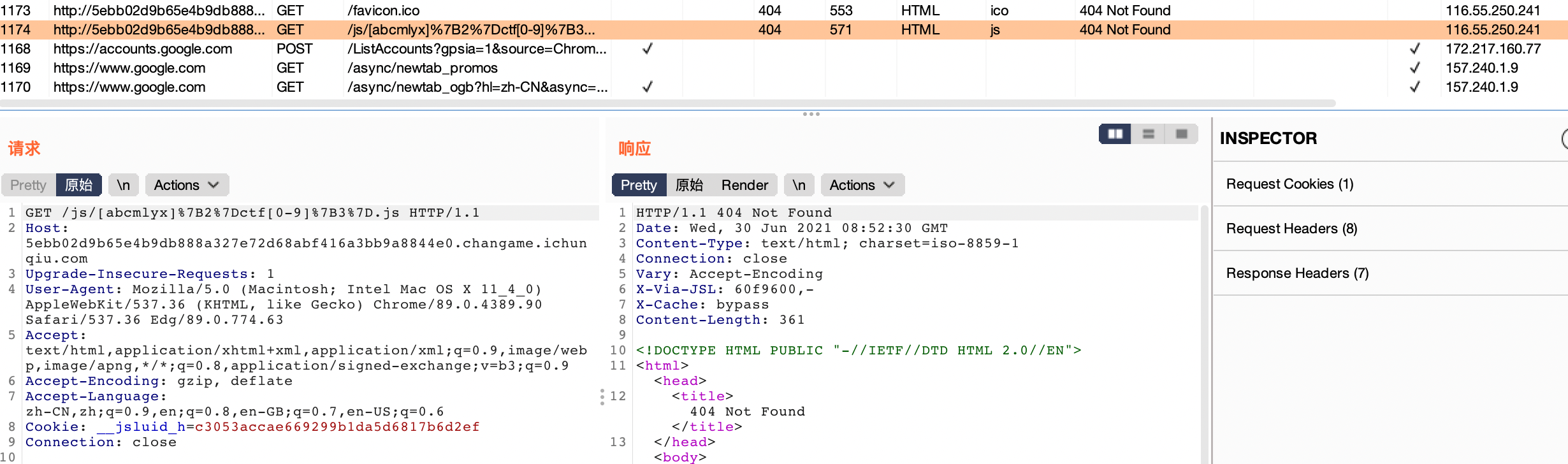Screen dimensions: 1568x464
Task: Select the combined single-pane layout icon
Action: pos(1181,134)
